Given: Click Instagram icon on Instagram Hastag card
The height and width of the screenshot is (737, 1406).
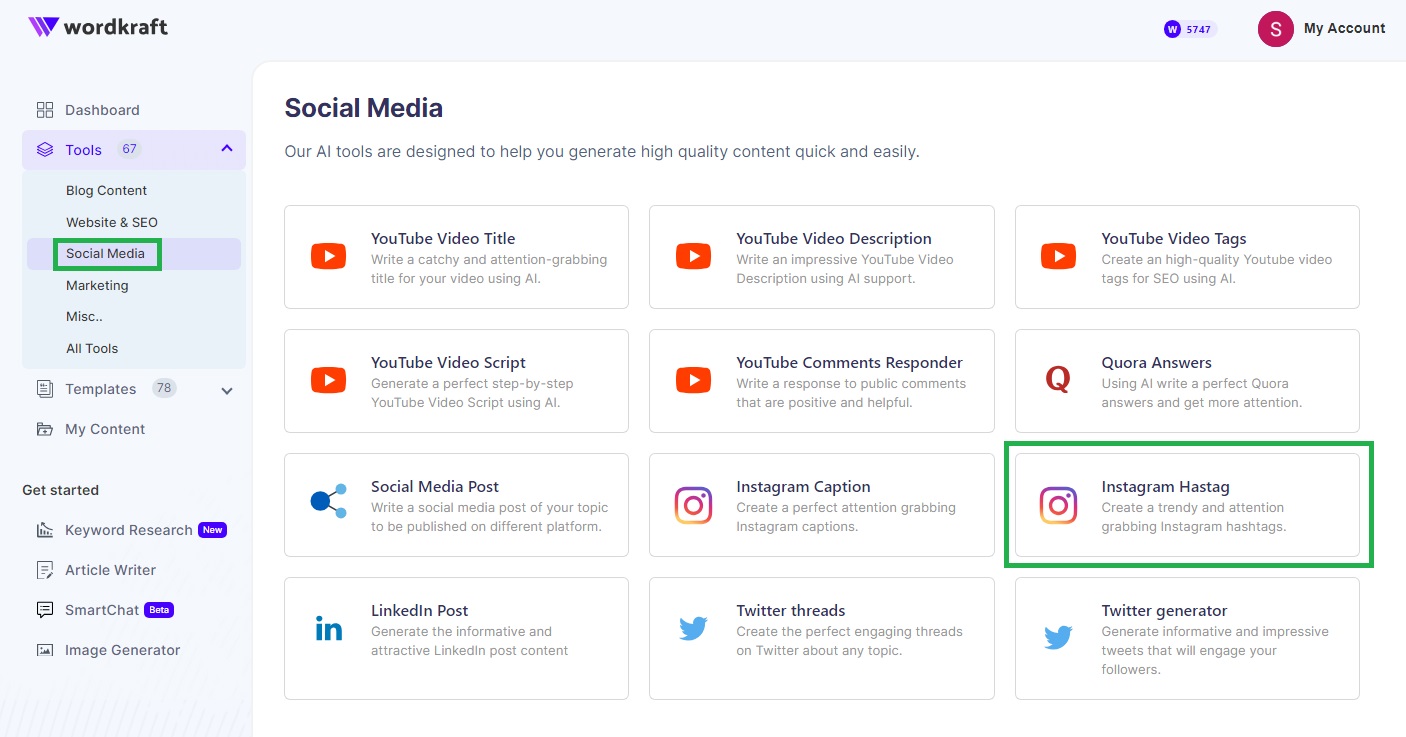Looking at the screenshot, I should point(1058,505).
